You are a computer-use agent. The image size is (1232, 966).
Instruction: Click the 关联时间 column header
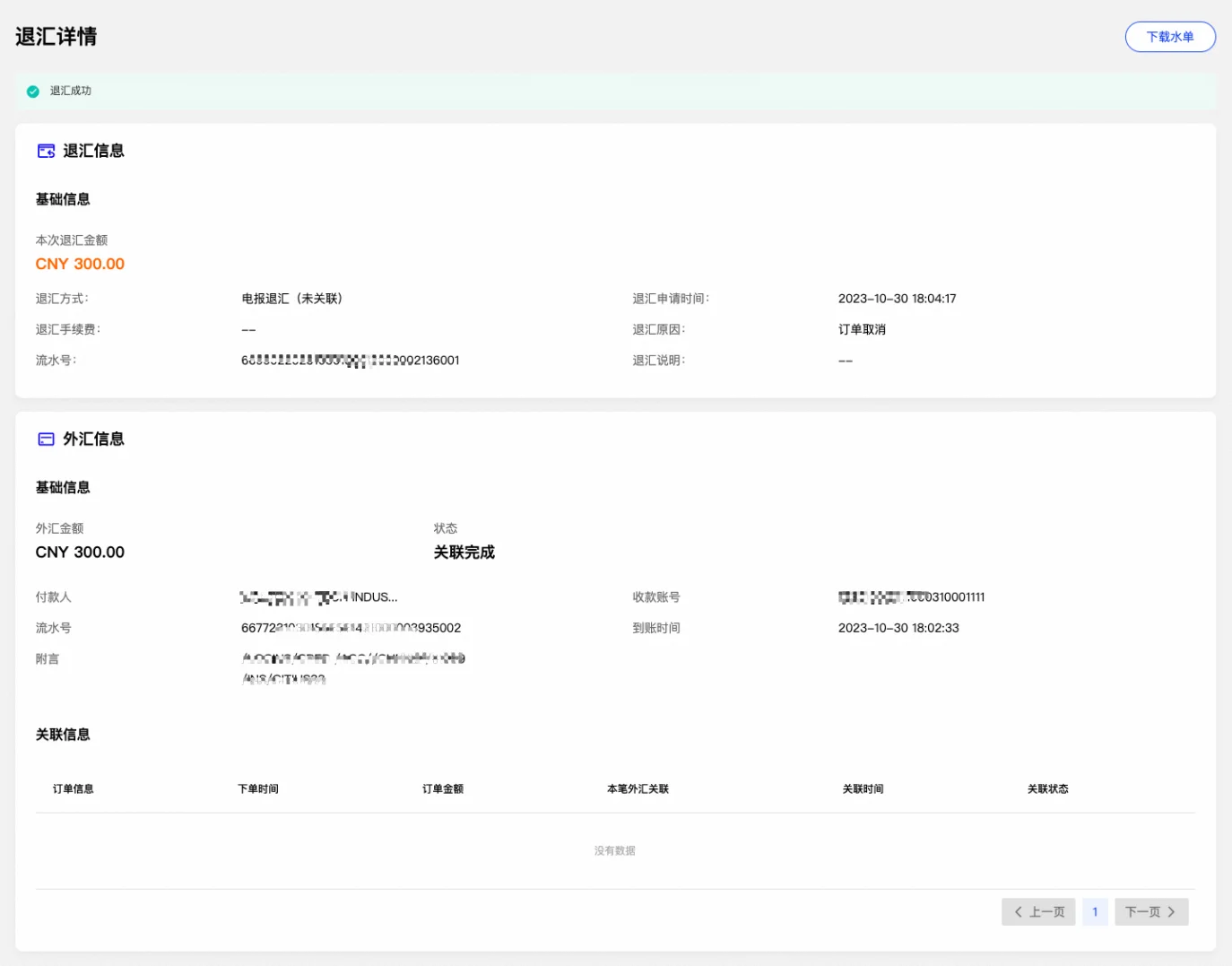863,789
